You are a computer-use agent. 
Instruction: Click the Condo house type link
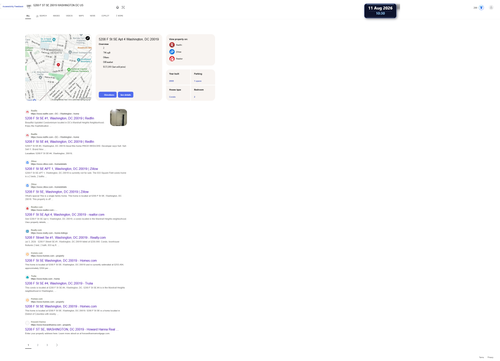pyautogui.click(x=172, y=97)
